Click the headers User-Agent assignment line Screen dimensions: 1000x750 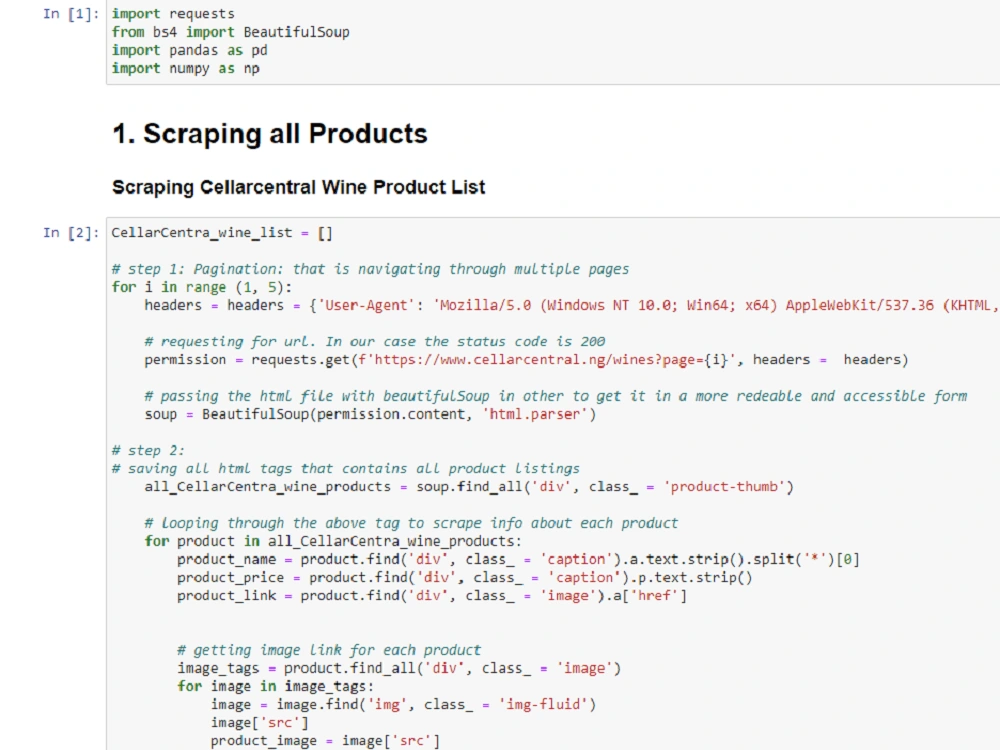click(x=571, y=305)
